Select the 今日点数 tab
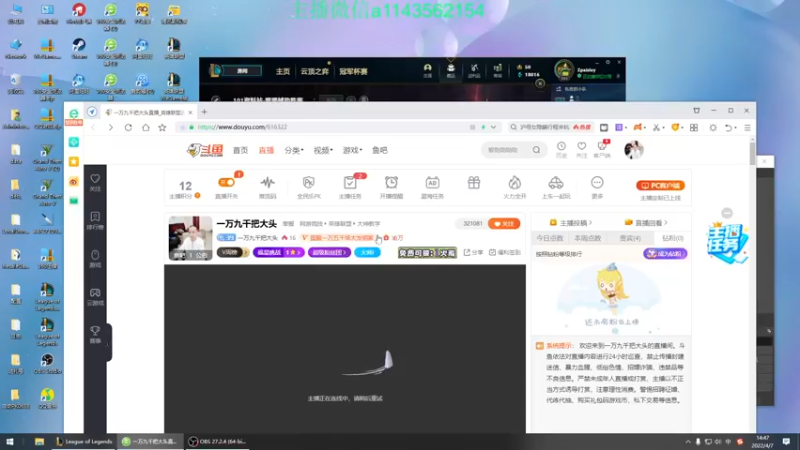The width and height of the screenshot is (800, 450). (x=549, y=238)
